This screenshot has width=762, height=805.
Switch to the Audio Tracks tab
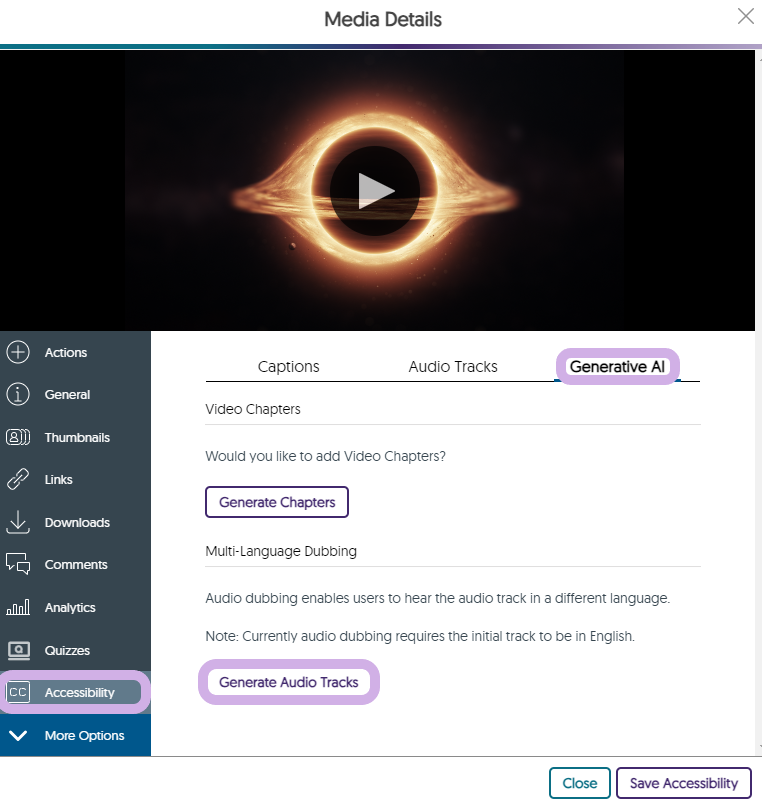coord(453,367)
